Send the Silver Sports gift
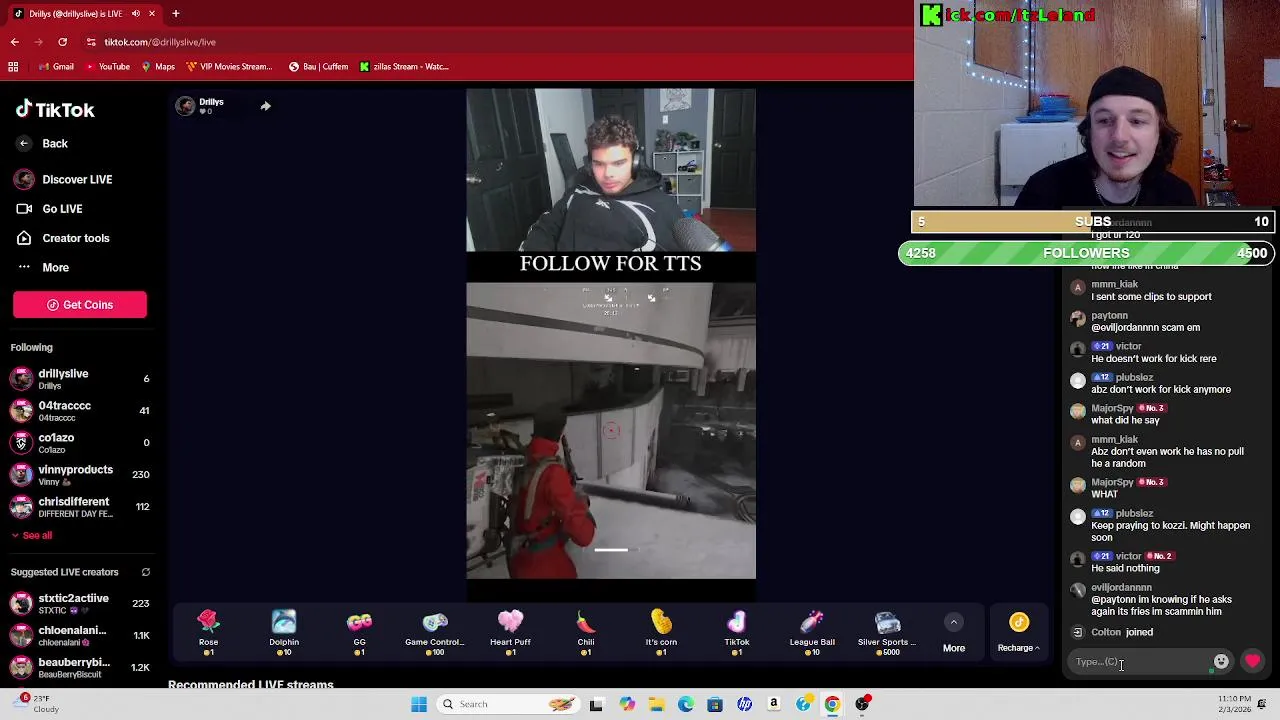The width and height of the screenshot is (1280, 720). pyautogui.click(x=887, y=633)
